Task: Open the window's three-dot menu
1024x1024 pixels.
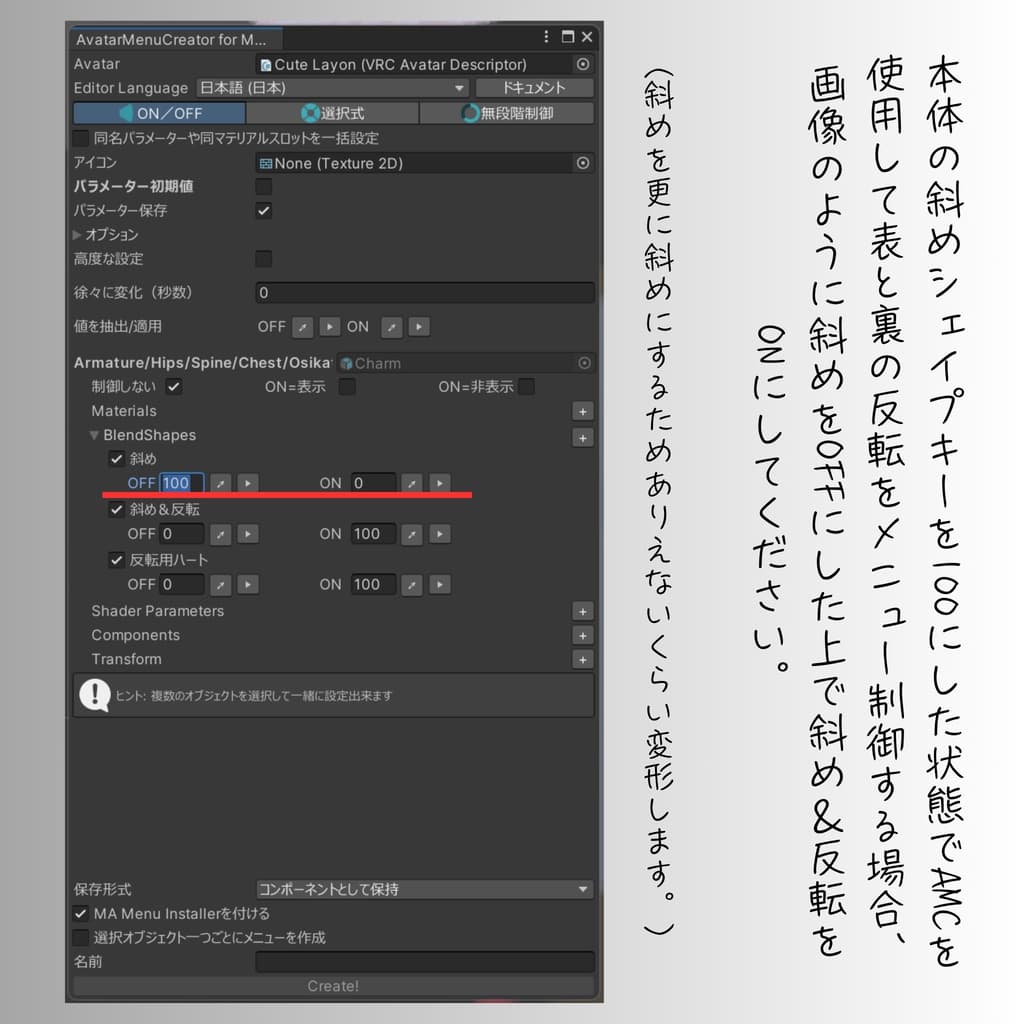Action: [x=545, y=37]
